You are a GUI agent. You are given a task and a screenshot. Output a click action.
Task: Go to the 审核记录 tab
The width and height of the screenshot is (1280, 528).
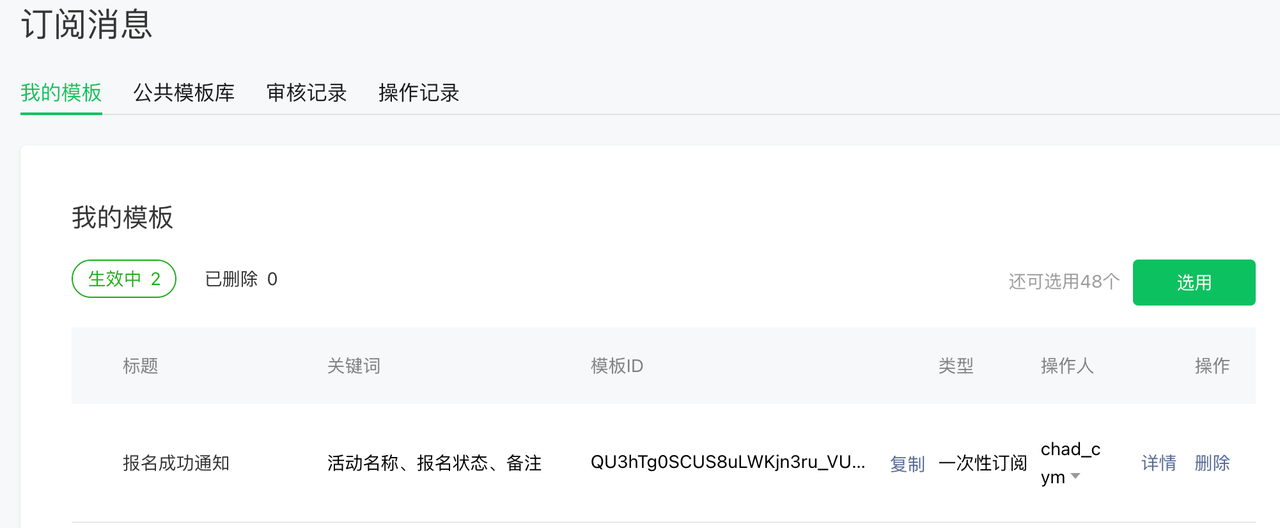[307, 93]
